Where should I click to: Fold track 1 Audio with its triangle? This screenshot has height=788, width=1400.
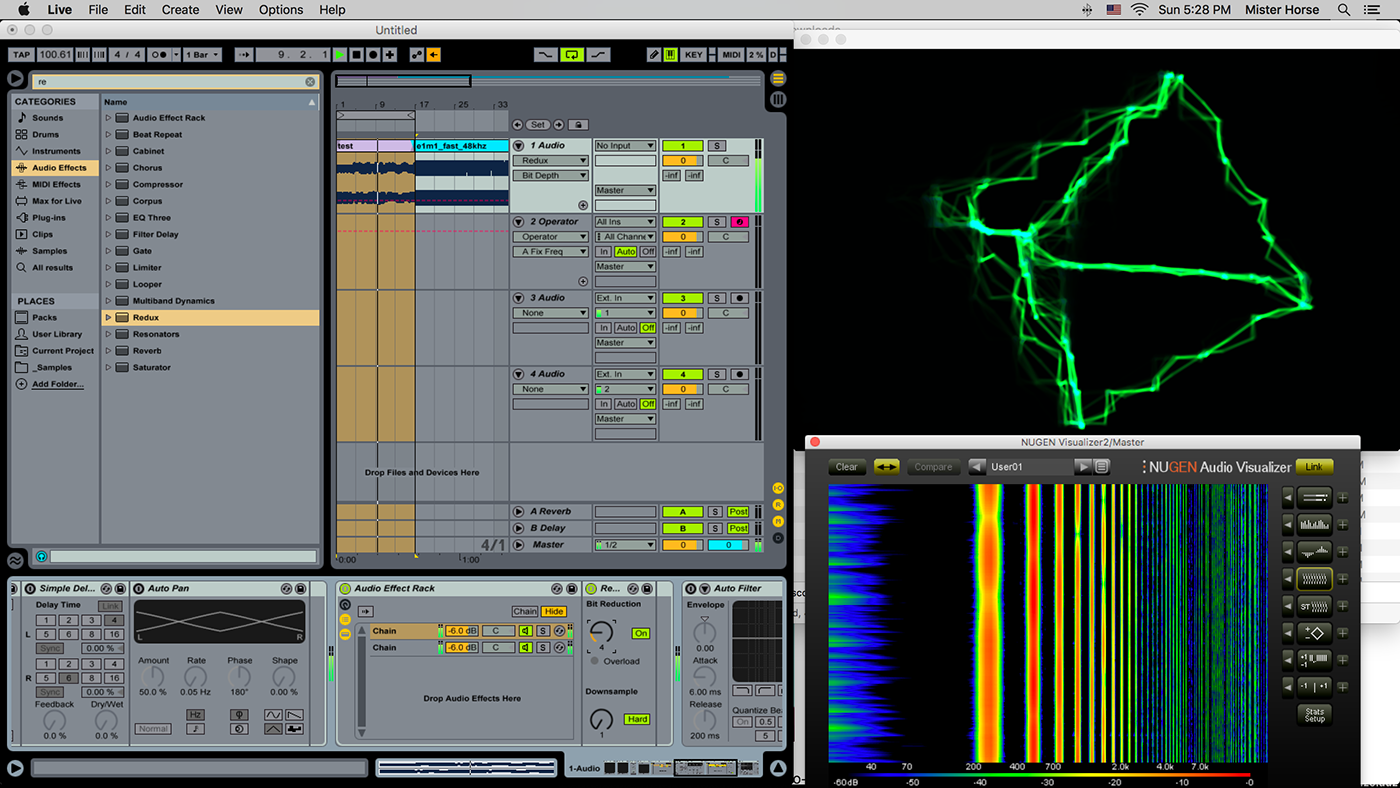click(518, 146)
